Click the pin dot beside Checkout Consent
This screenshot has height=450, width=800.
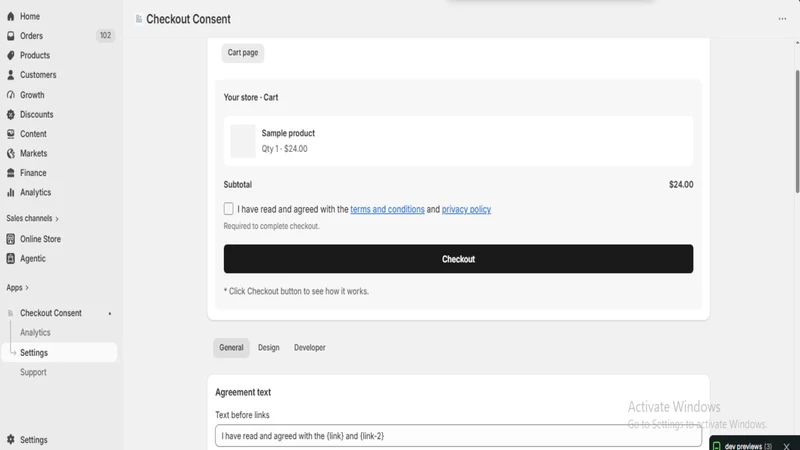click(x=110, y=313)
